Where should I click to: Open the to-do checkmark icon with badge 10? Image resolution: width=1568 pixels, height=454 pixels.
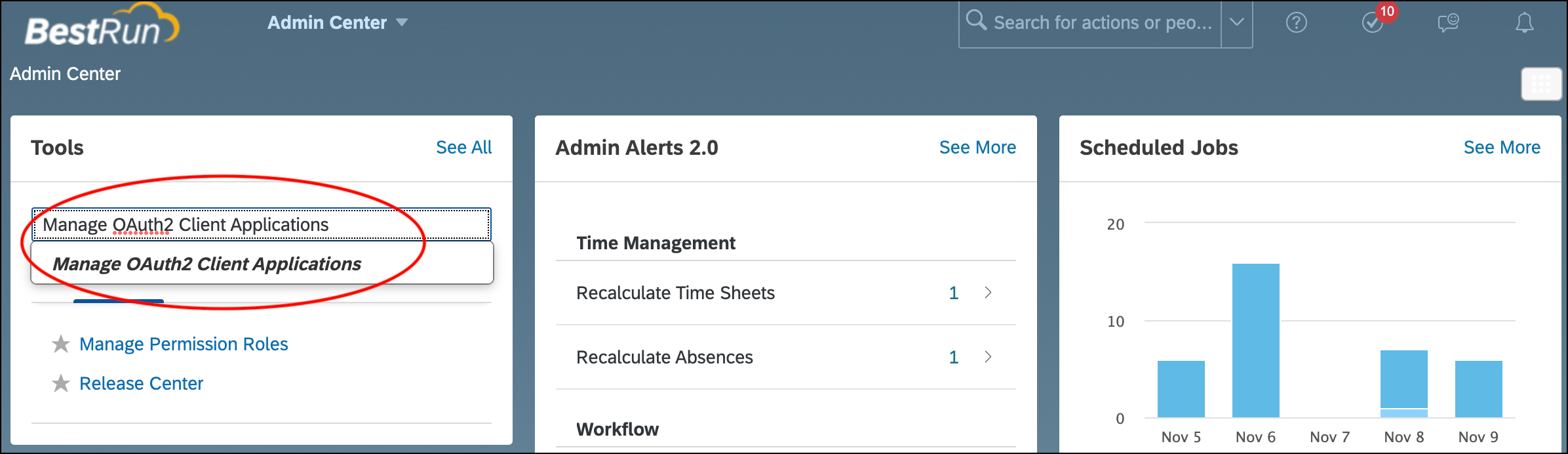point(1373,23)
